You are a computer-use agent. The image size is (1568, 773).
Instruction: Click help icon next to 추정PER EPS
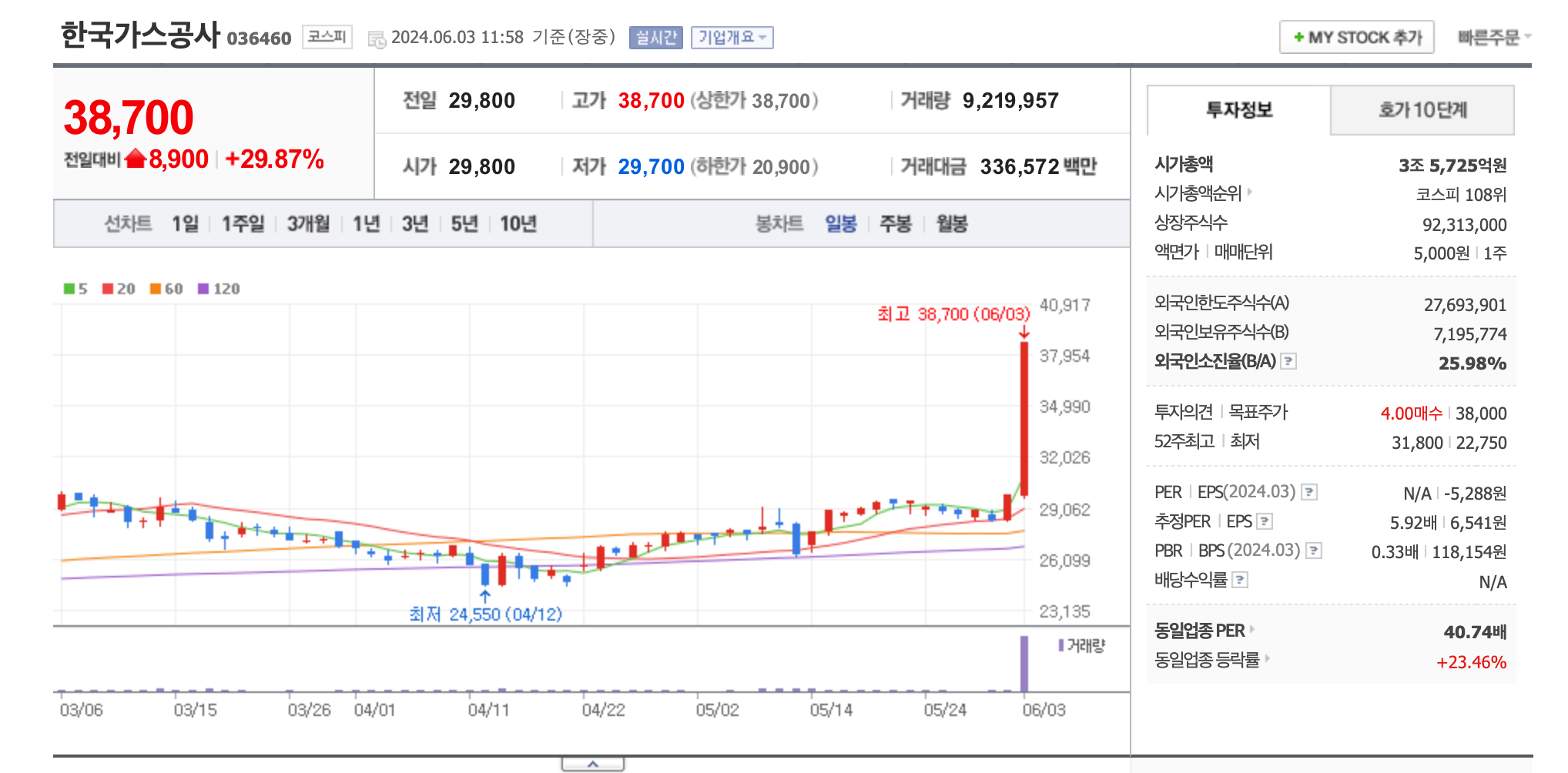pyautogui.click(x=1265, y=521)
